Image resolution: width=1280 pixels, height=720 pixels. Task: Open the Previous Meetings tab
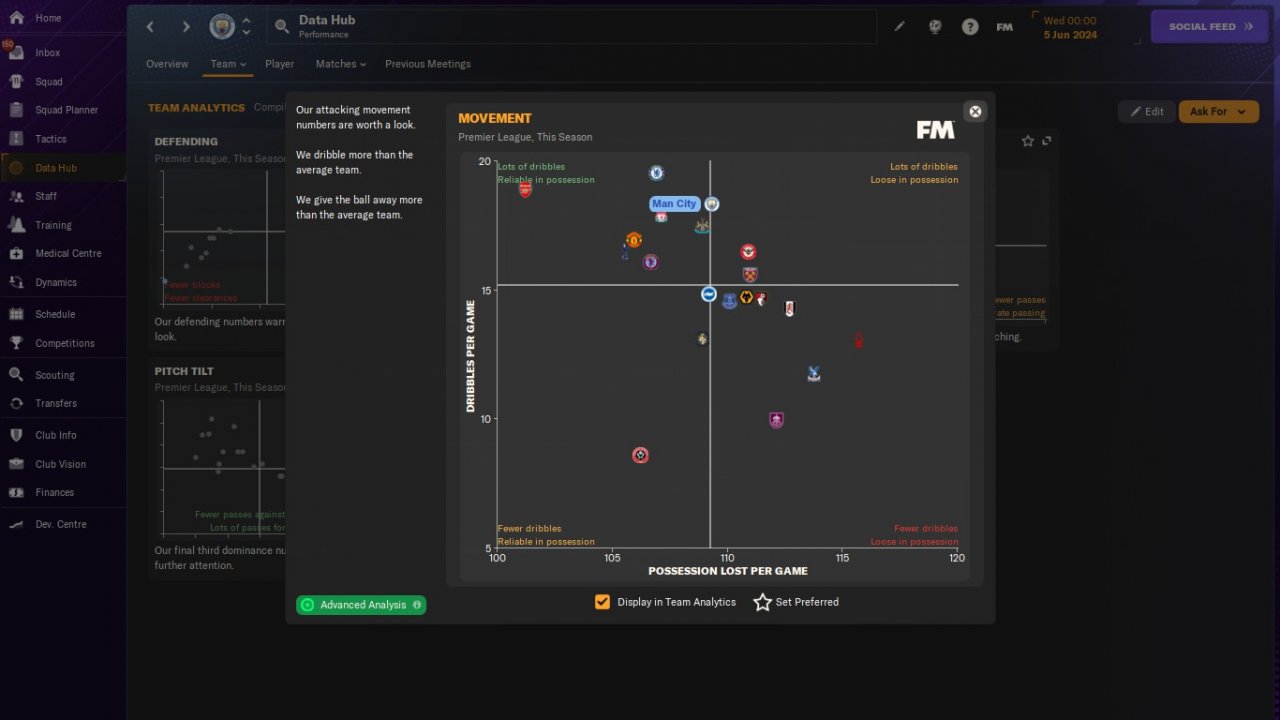pyautogui.click(x=428, y=64)
